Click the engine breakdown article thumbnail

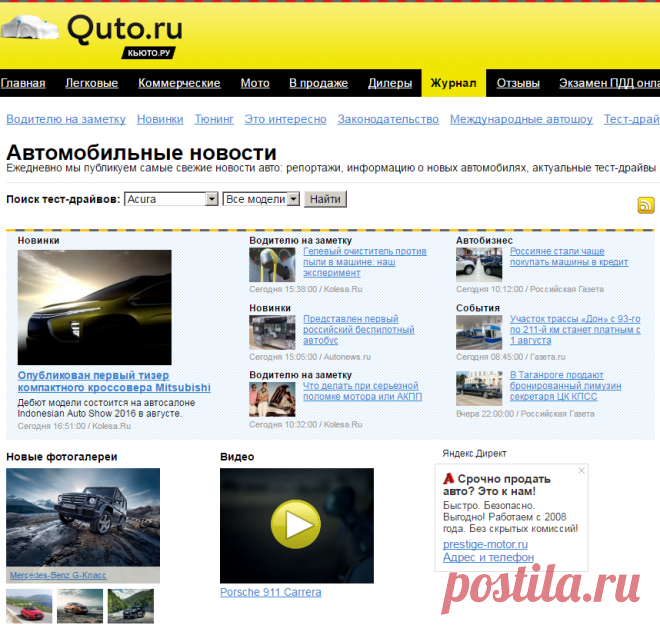pyautogui.click(x=272, y=399)
